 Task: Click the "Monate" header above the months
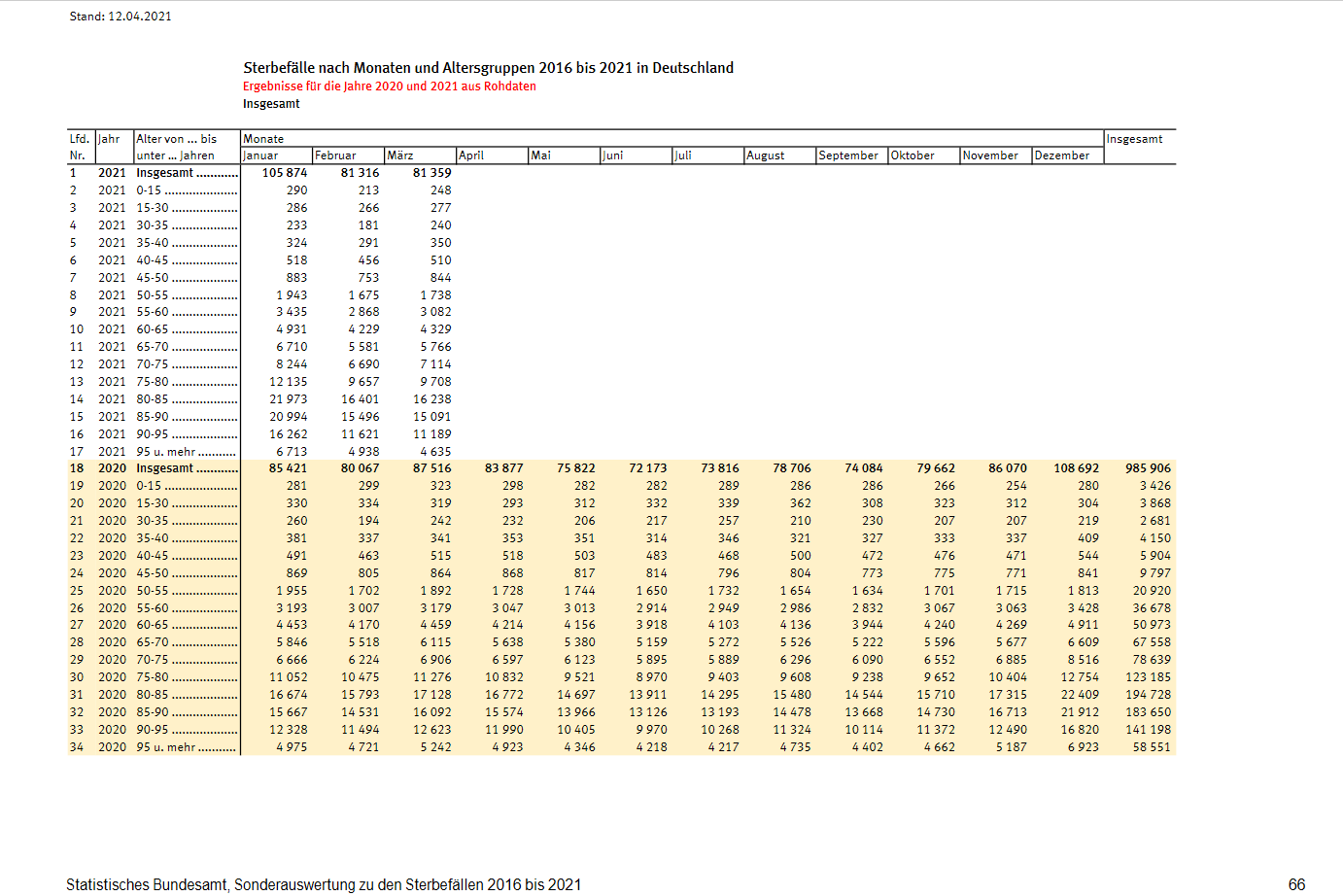263,139
